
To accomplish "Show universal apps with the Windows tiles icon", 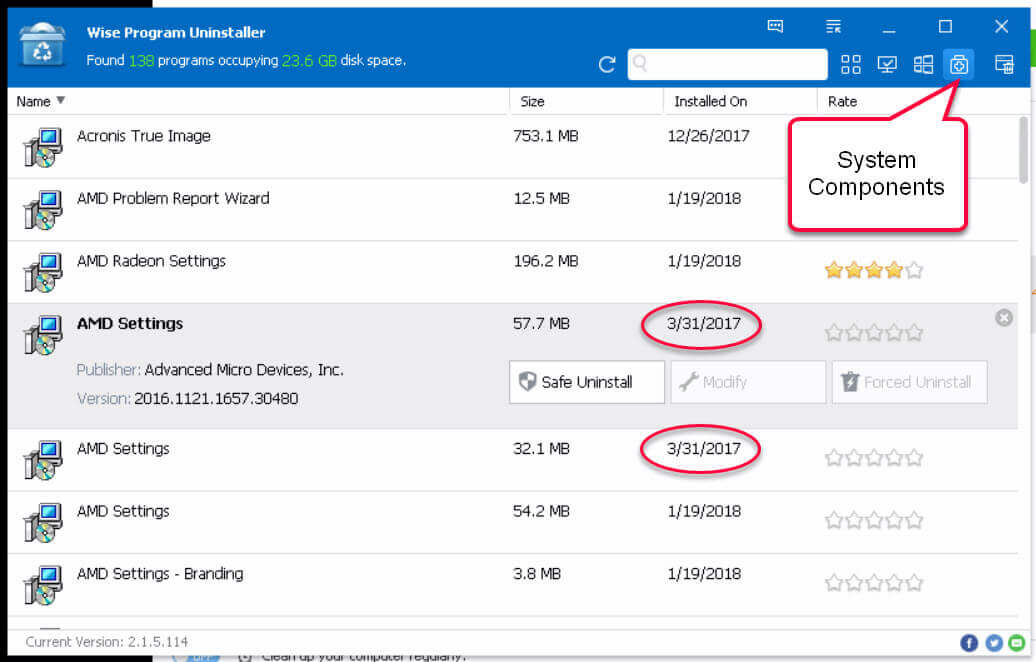I will (x=923, y=64).
